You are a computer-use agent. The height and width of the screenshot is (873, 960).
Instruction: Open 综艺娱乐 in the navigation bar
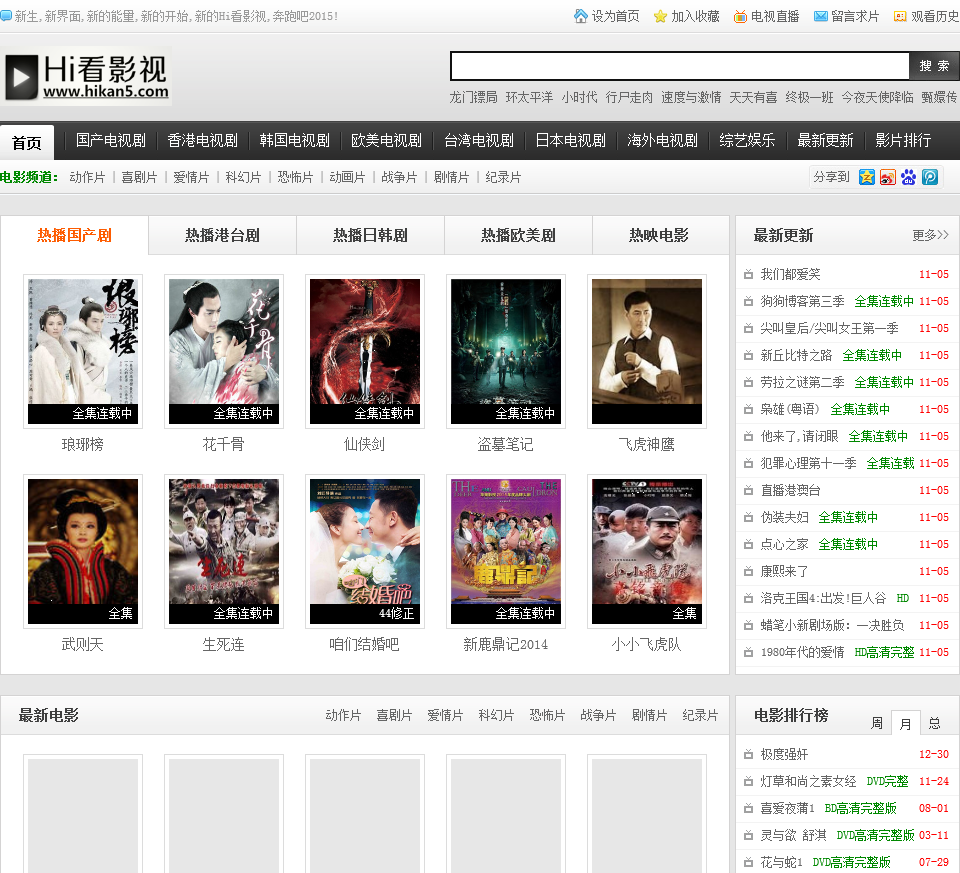(x=747, y=140)
